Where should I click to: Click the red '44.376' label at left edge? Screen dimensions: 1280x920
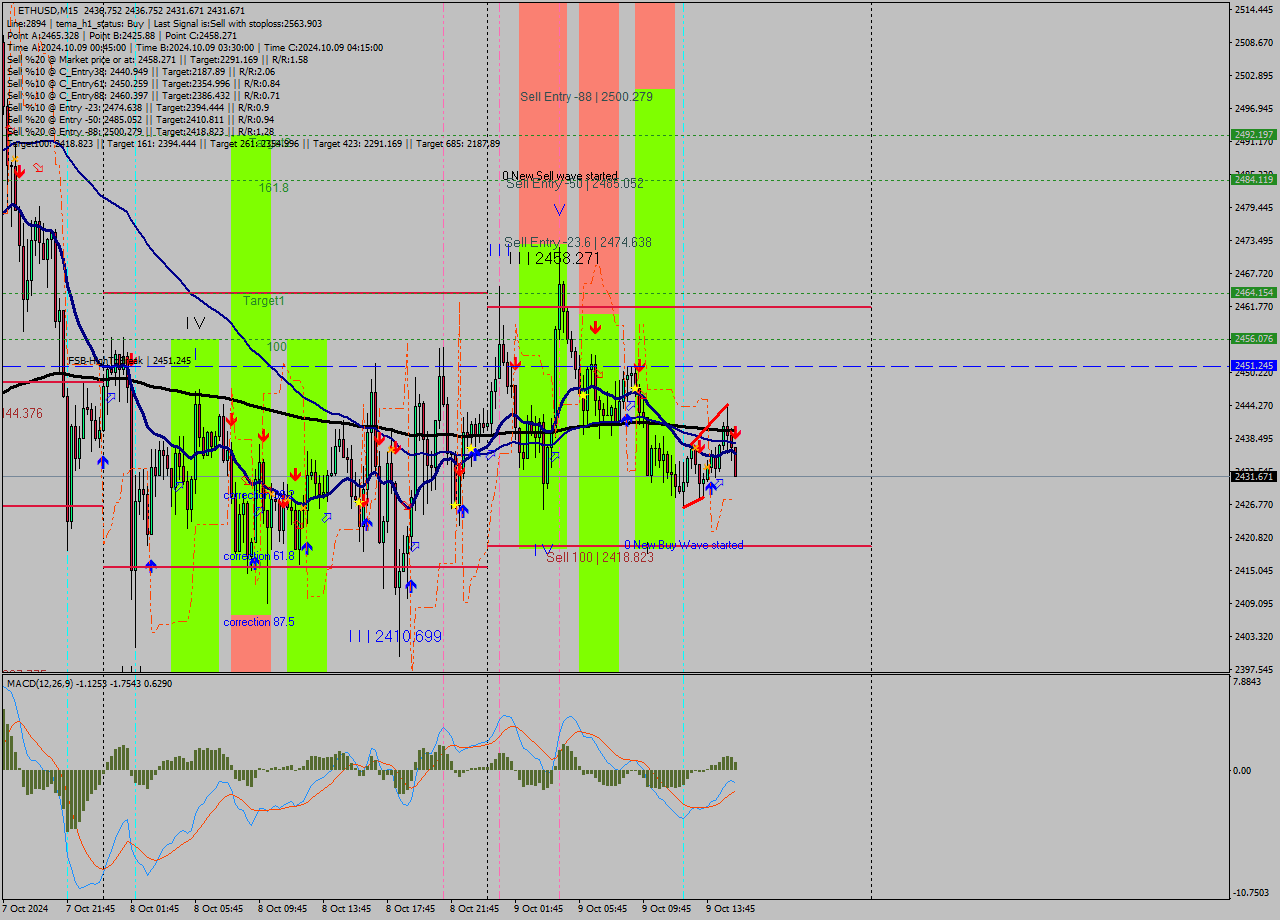coord(24,413)
